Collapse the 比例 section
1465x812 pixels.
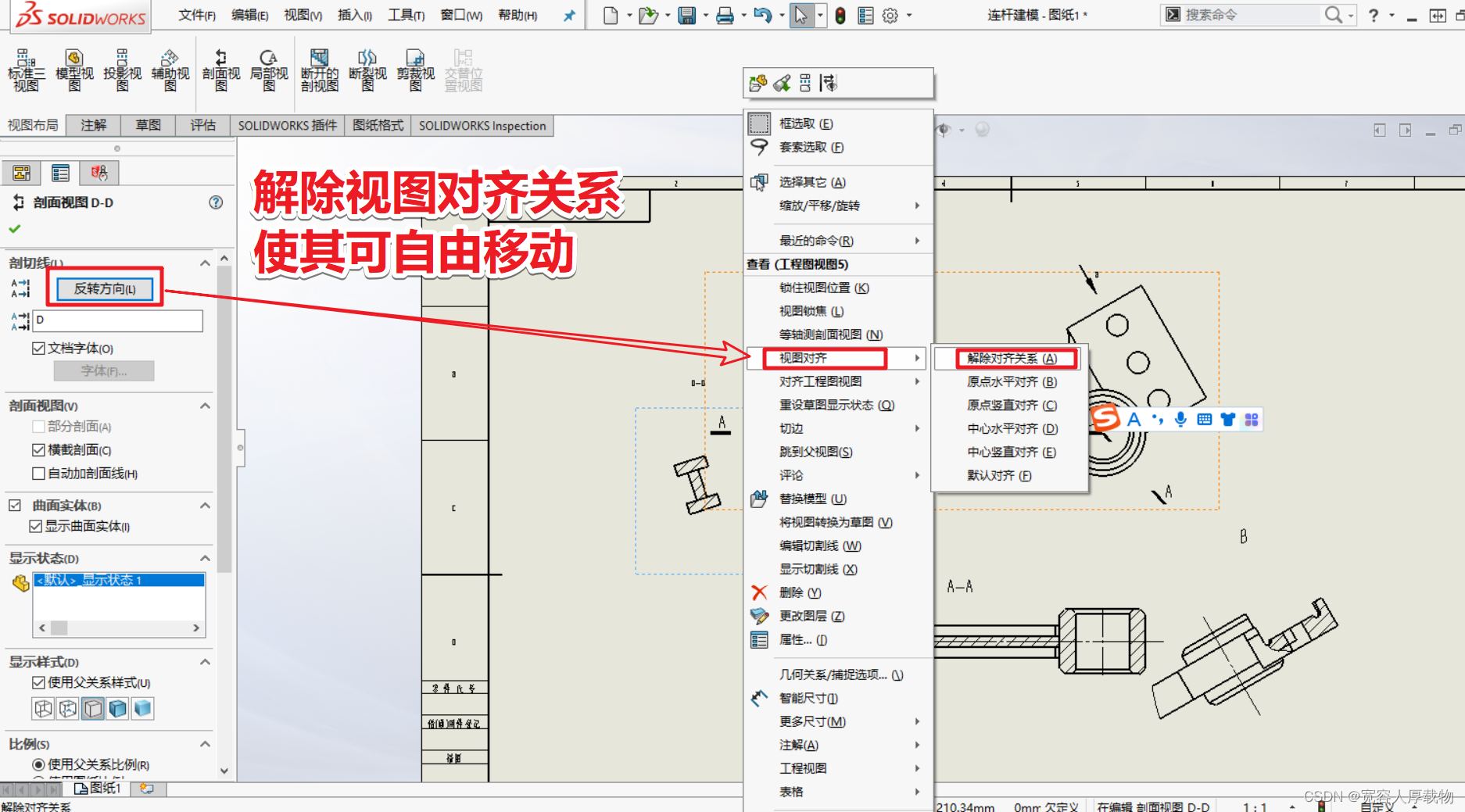[205, 744]
